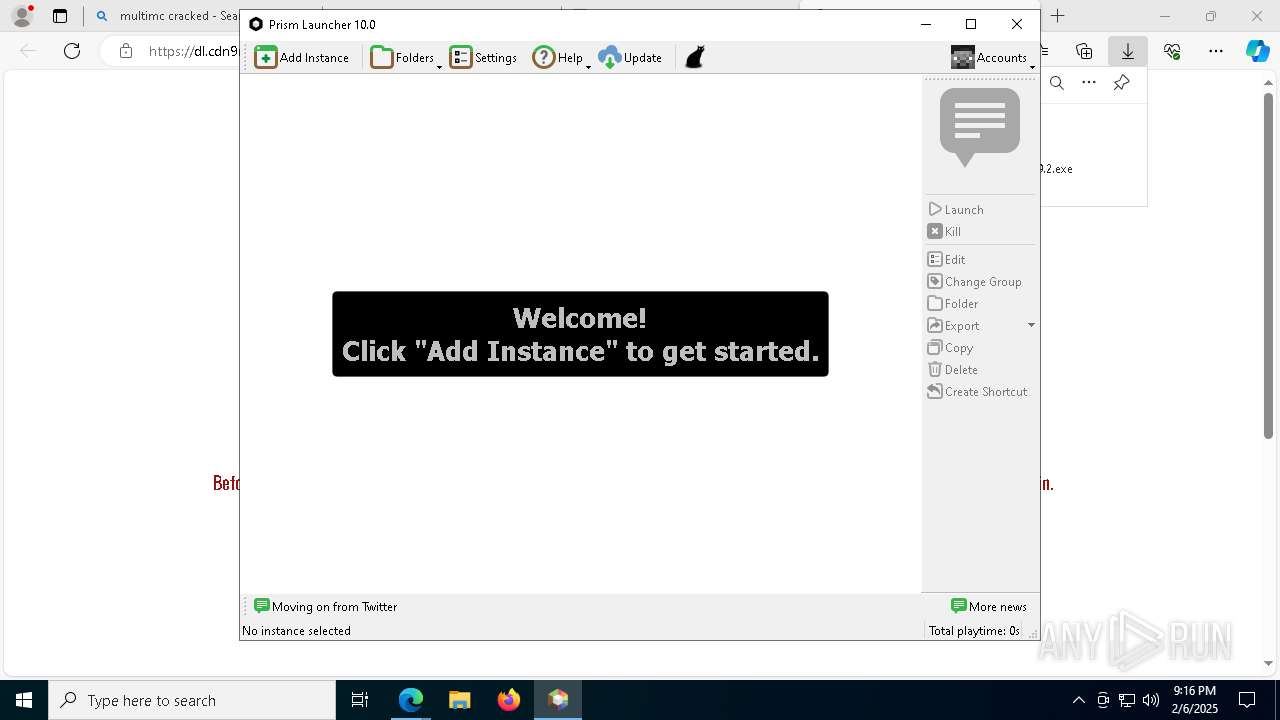
Task: Click the Launch action
Action: 956,209
